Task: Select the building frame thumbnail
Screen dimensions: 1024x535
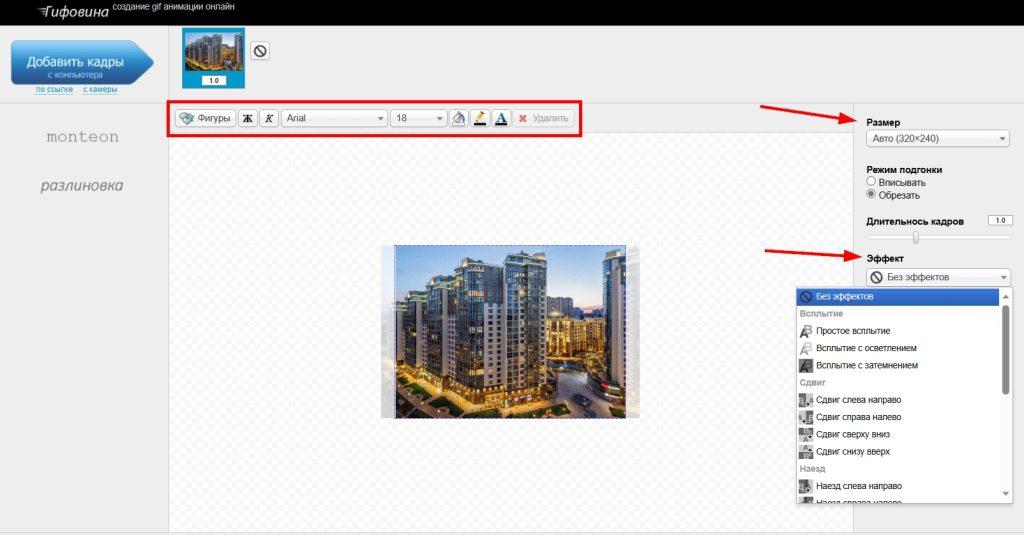Action: tap(214, 57)
